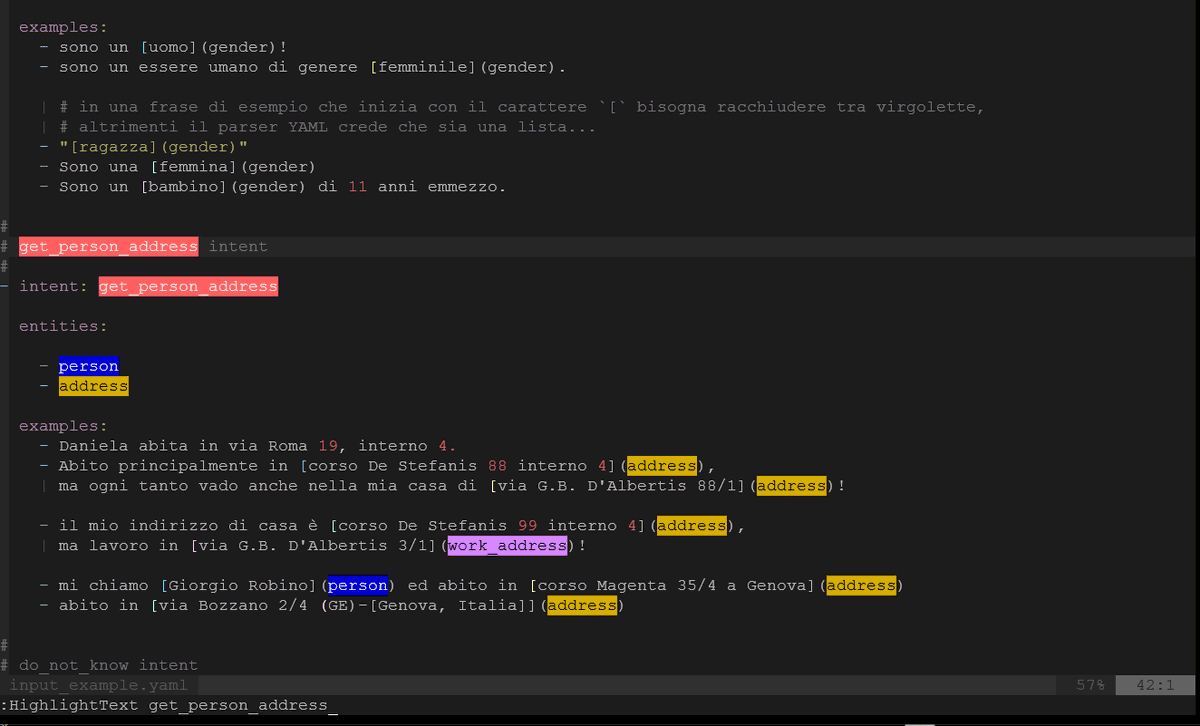Click the phrase 'ma ogni tanto vado anche'

click(178, 486)
